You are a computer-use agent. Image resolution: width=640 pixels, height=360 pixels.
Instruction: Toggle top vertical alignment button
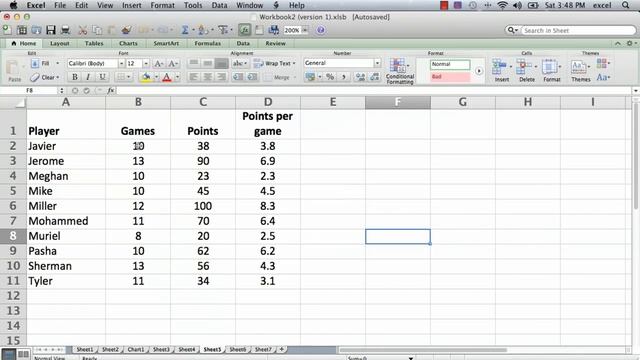(194, 63)
